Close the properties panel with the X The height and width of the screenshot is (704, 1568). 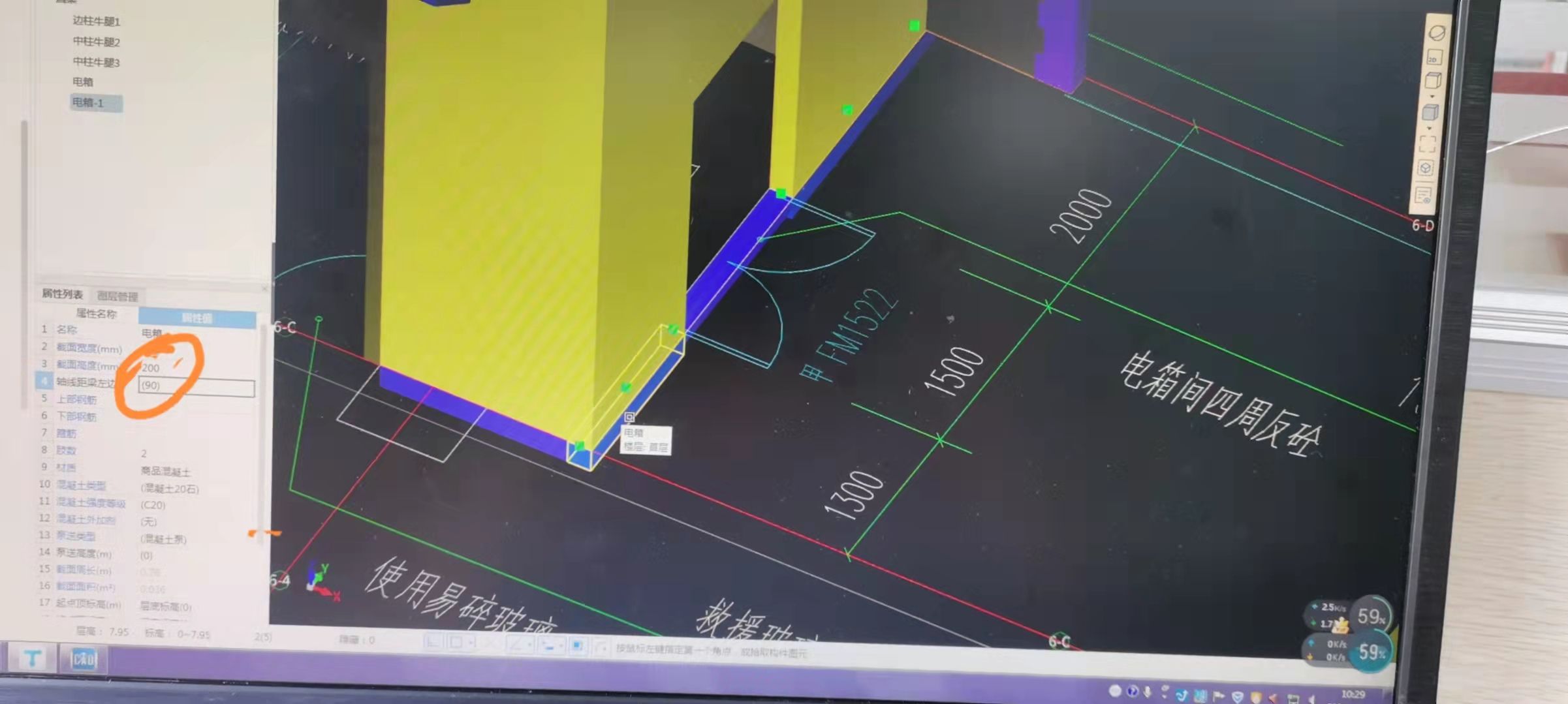tap(264, 288)
